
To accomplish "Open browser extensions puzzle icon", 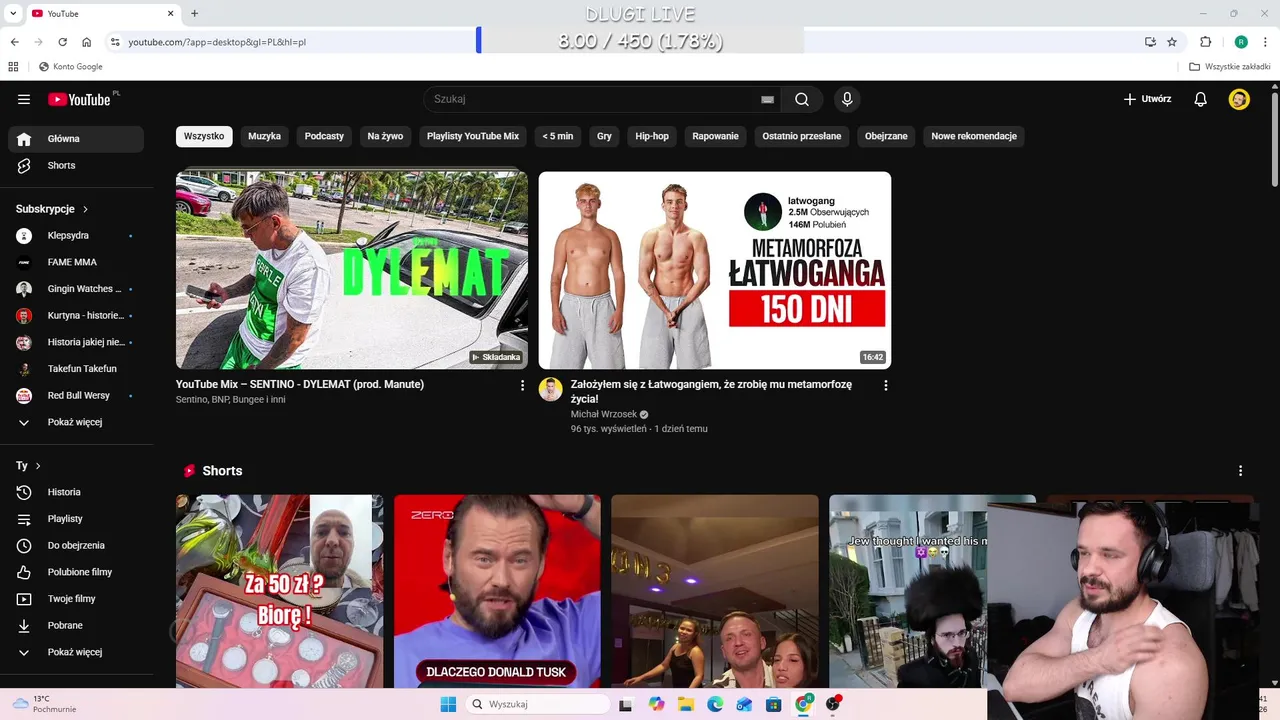I will [1206, 42].
